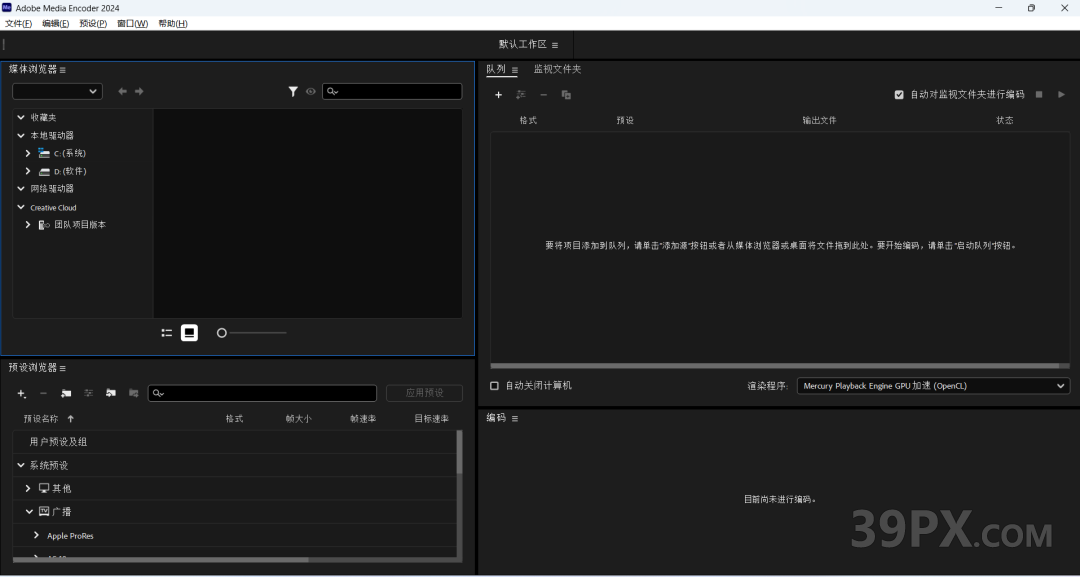Collapse the Creative Cloud tree node

click(21, 207)
